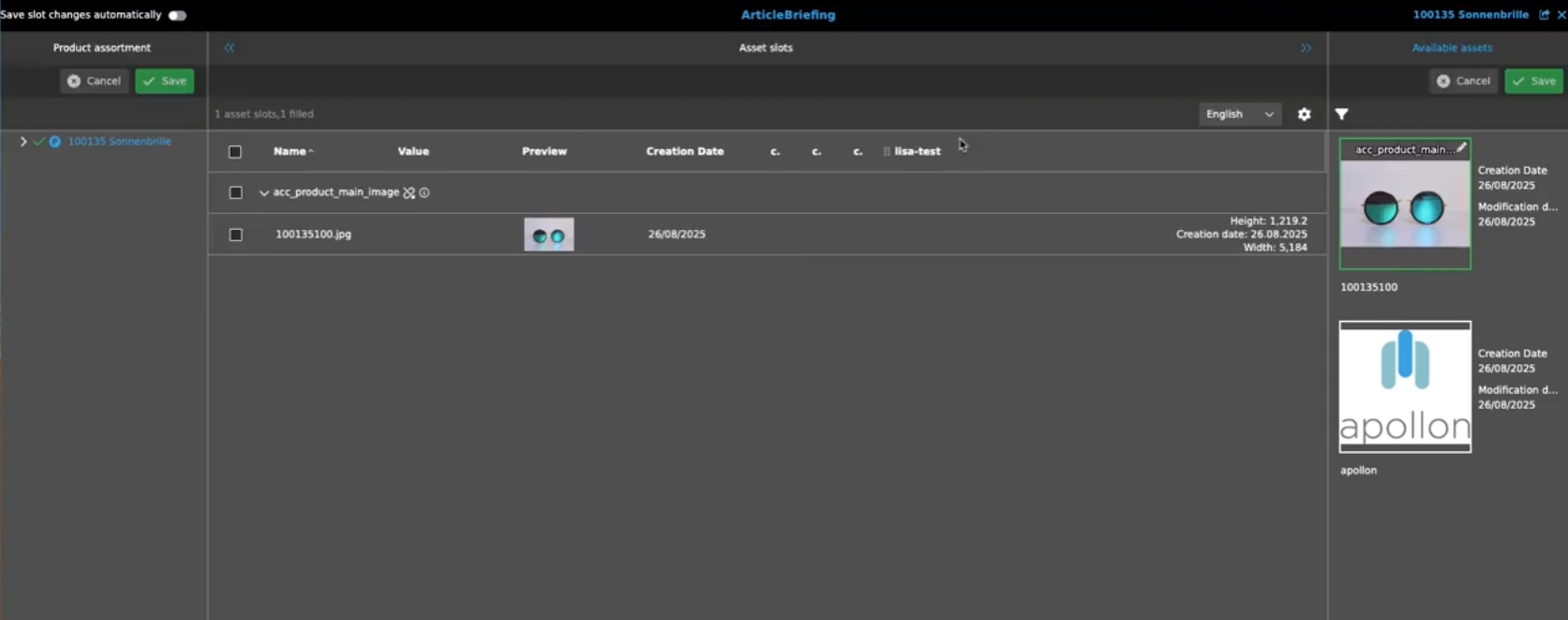Collapse the acc_product_main_image slot group

(x=264, y=193)
